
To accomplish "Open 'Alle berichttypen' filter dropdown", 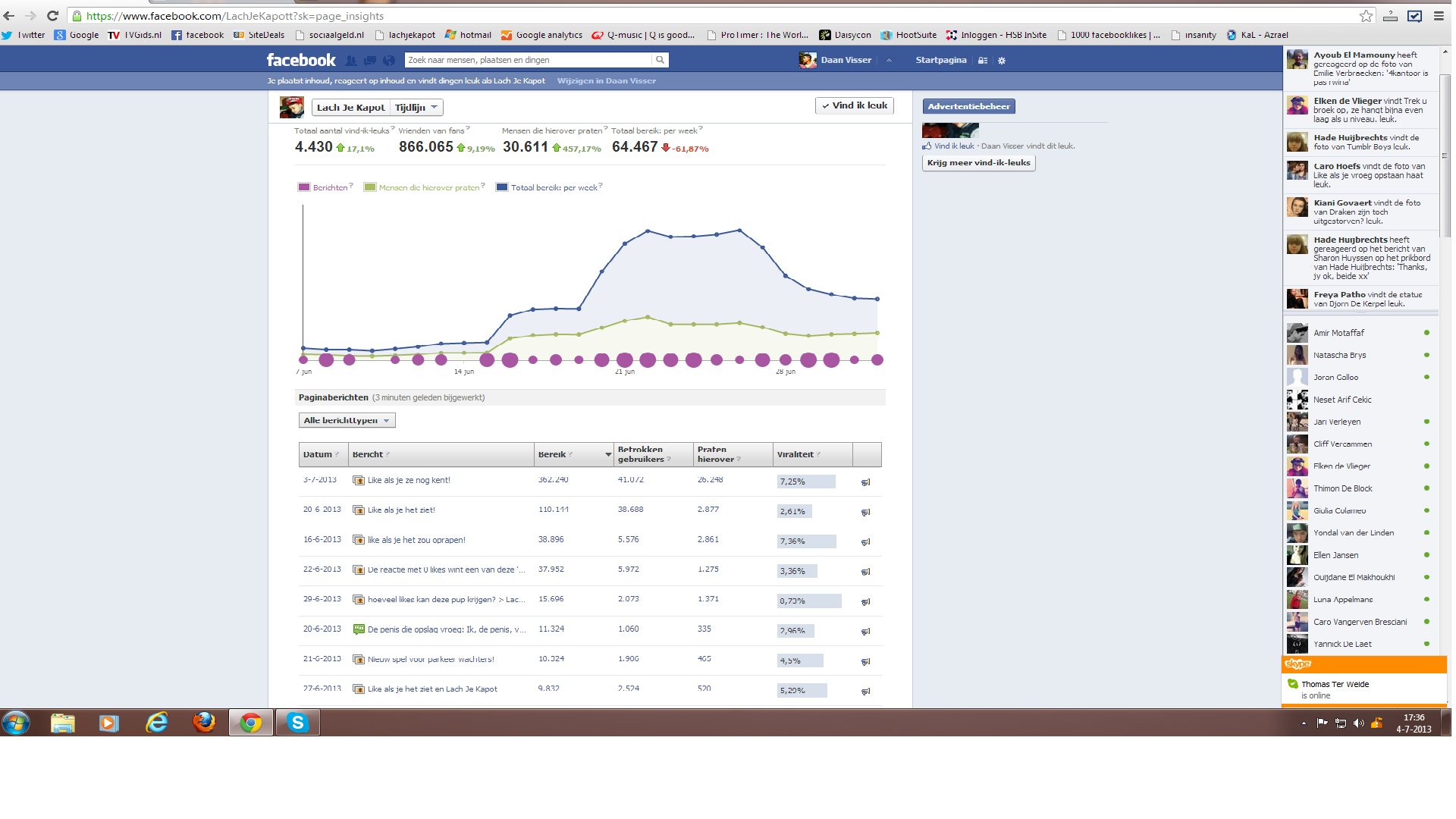I will (x=347, y=421).
